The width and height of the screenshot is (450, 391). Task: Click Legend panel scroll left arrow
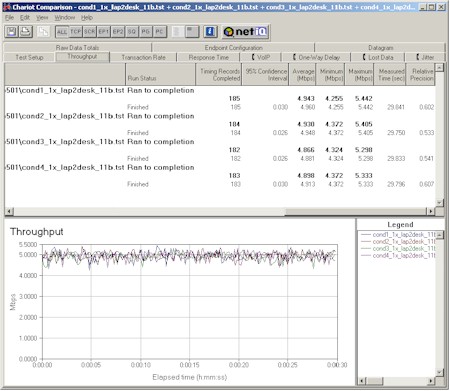click(362, 381)
